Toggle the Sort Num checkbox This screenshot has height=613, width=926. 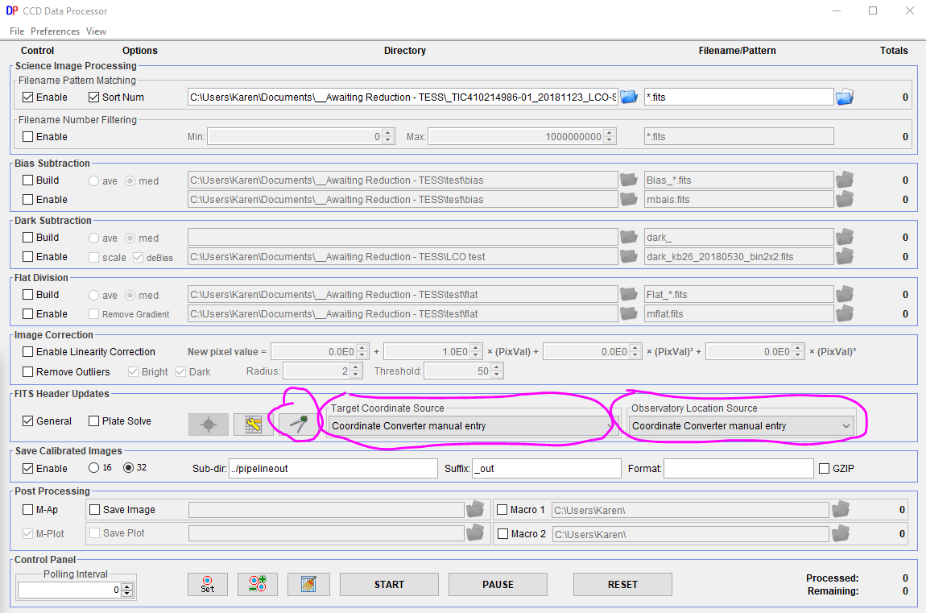tap(94, 98)
